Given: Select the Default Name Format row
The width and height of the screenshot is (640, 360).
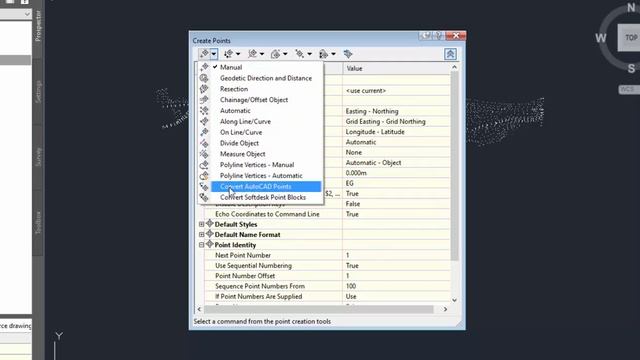Looking at the screenshot, I should coord(247,234).
